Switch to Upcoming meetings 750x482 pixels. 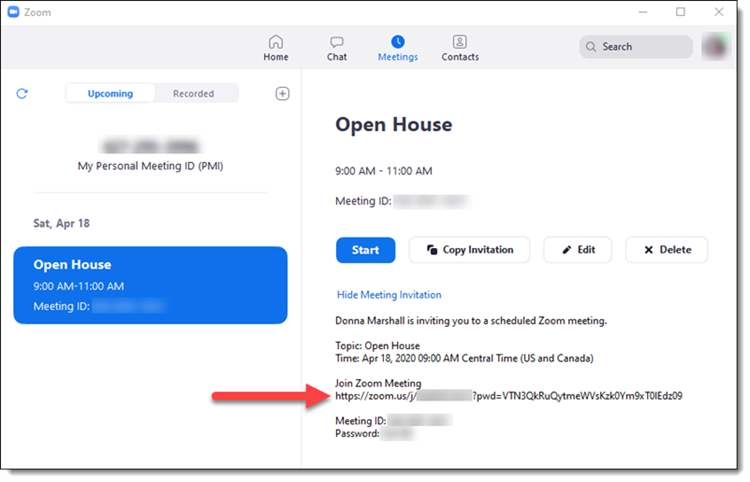(x=110, y=93)
